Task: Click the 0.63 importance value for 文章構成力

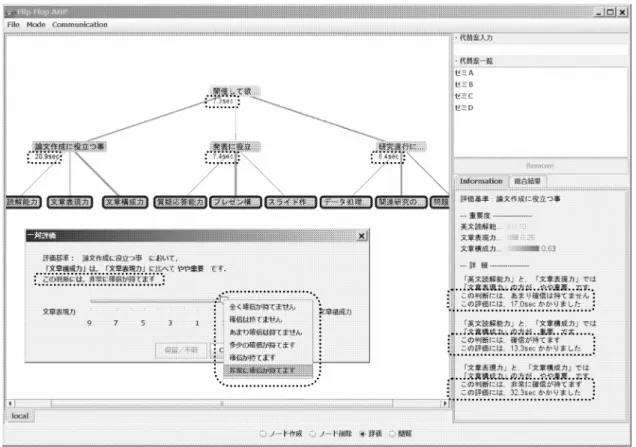Action: pos(549,249)
